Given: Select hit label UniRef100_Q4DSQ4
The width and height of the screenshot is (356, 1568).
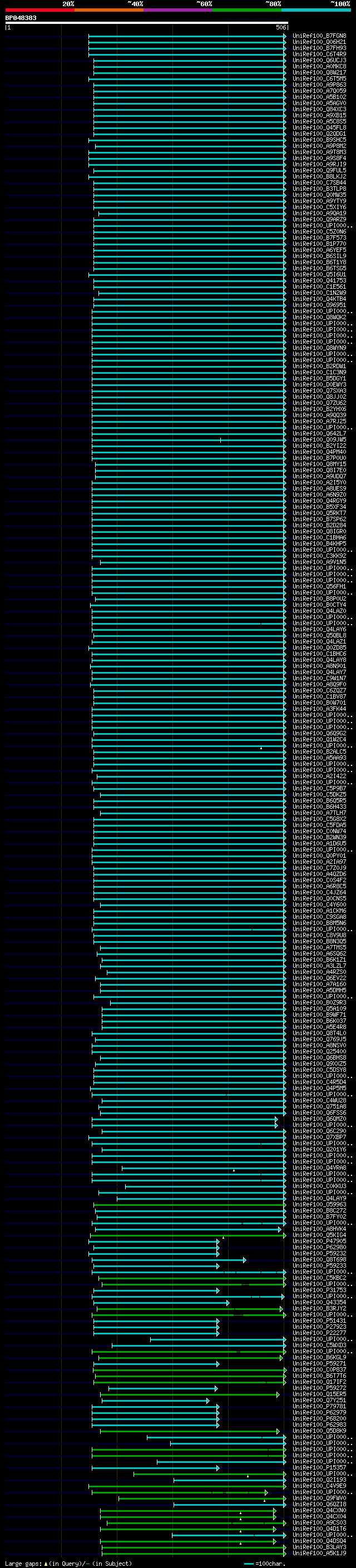Looking at the screenshot, I should pos(319,1541).
